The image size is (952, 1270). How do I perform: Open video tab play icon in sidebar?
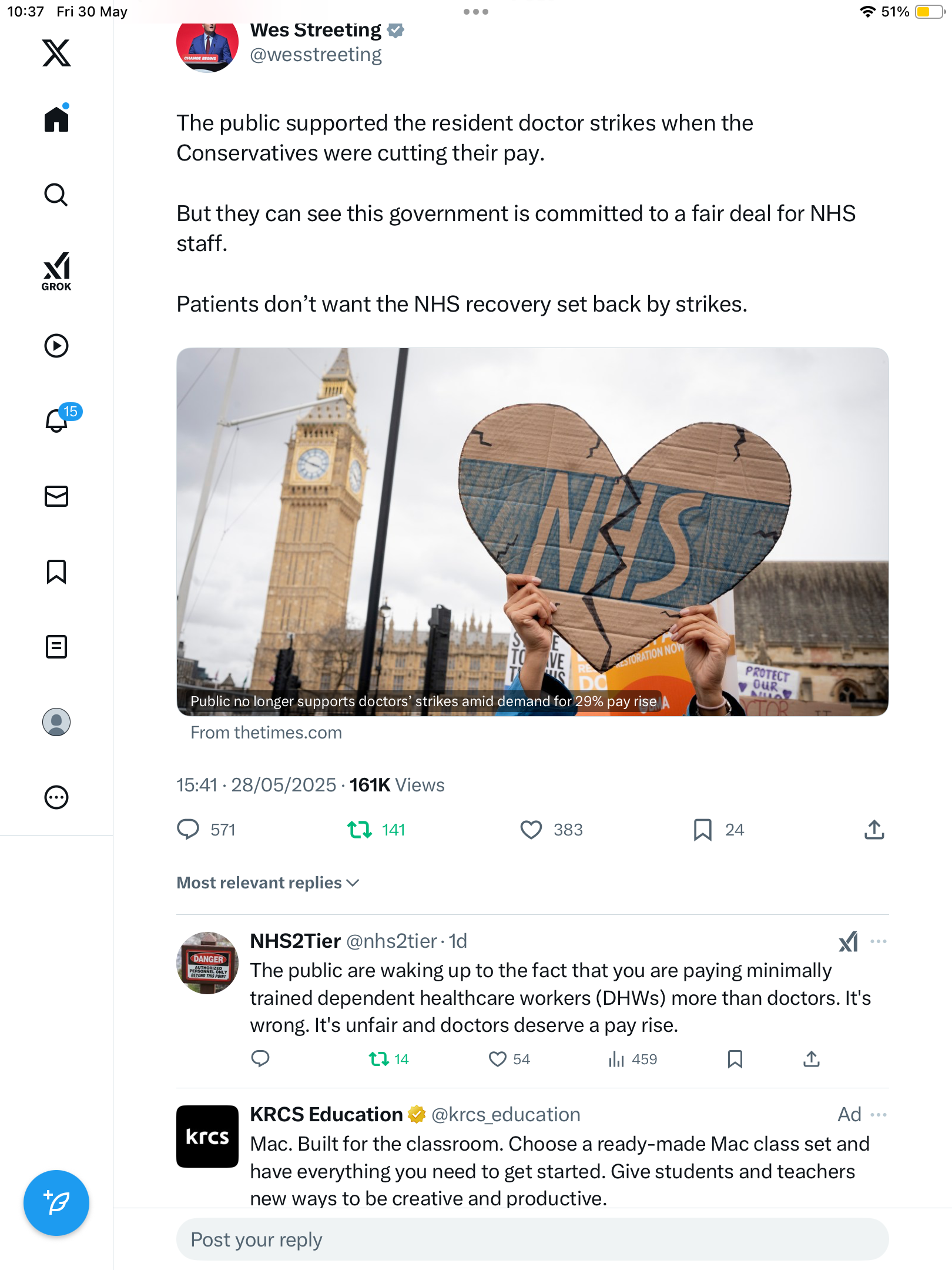coord(56,346)
